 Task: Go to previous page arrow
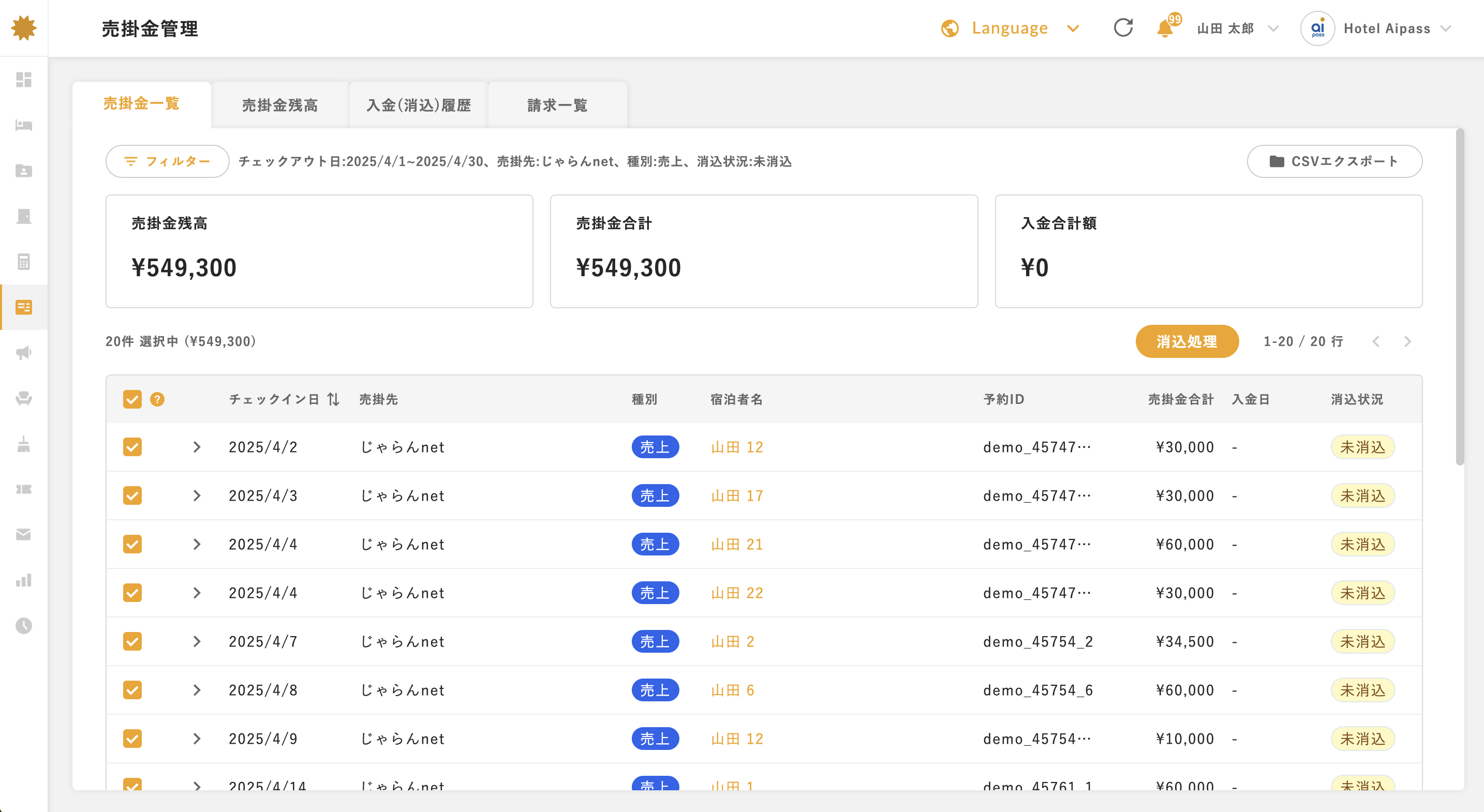[1376, 341]
